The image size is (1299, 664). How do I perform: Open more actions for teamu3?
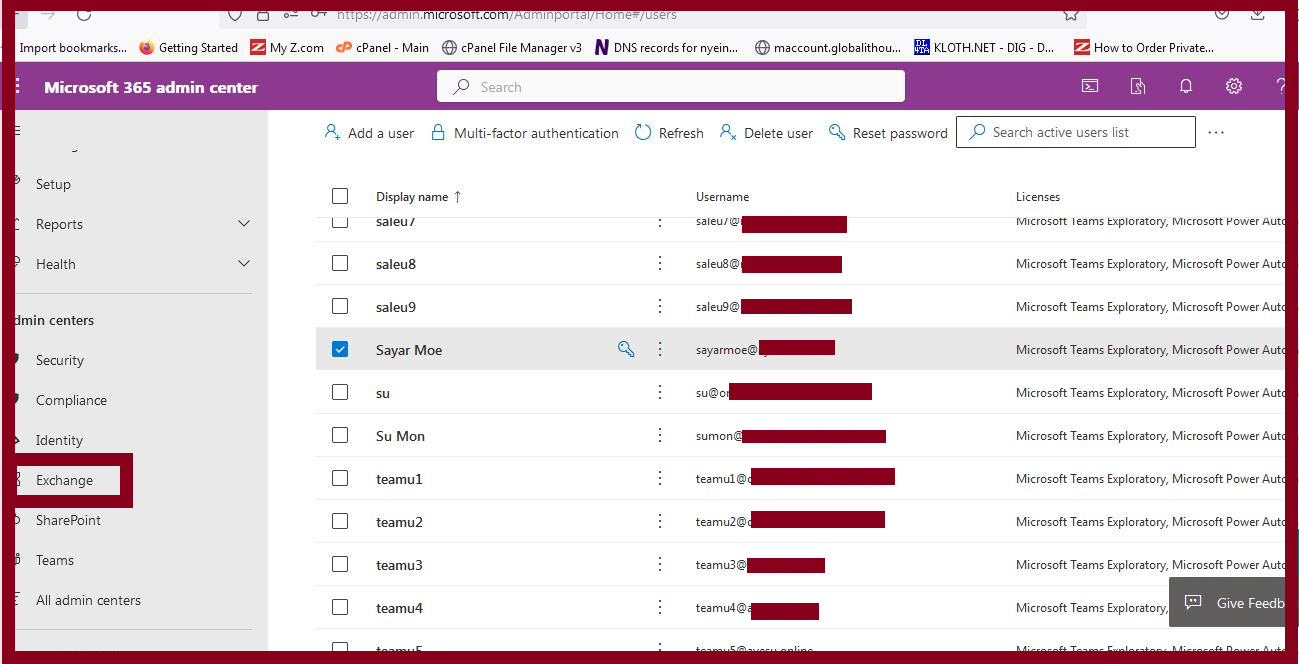[660, 564]
